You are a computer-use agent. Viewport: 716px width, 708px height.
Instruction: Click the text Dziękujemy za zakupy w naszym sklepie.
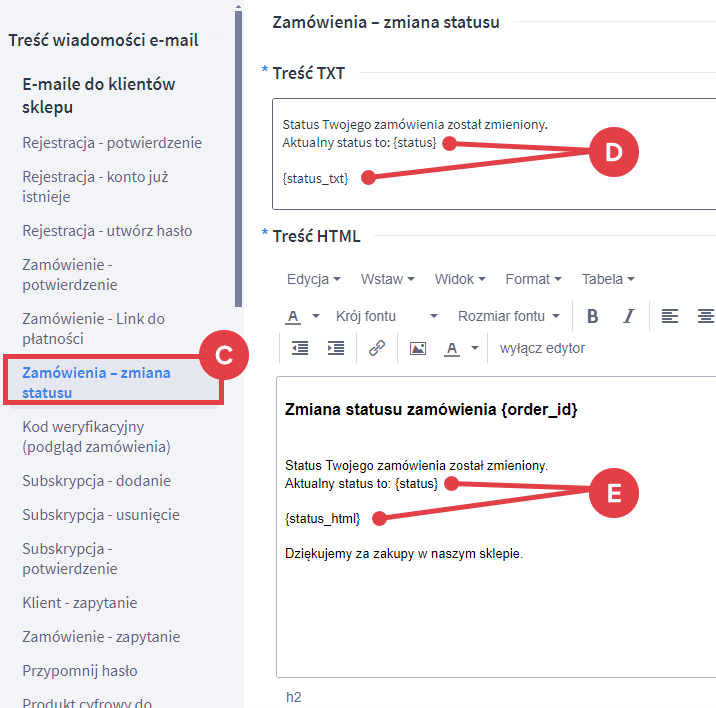(x=404, y=554)
